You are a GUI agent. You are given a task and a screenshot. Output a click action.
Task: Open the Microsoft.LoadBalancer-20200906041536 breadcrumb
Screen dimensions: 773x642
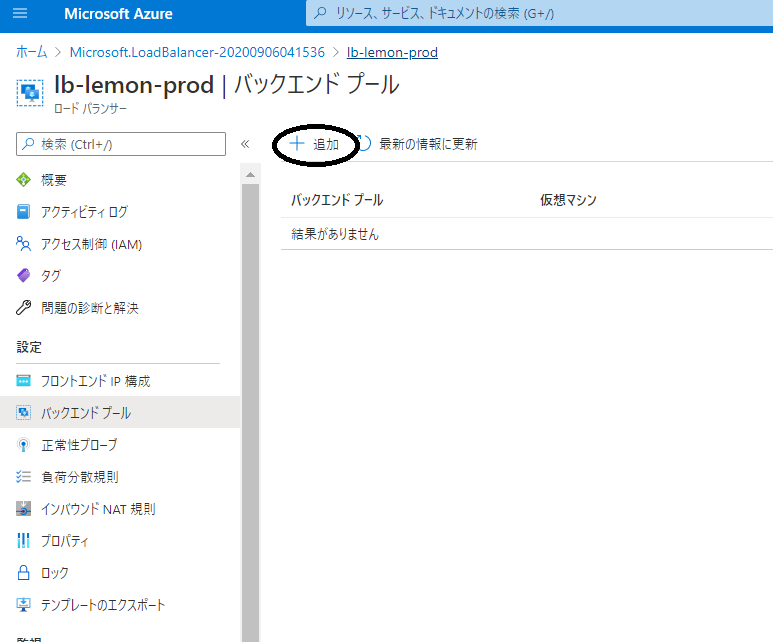[x=197, y=52]
